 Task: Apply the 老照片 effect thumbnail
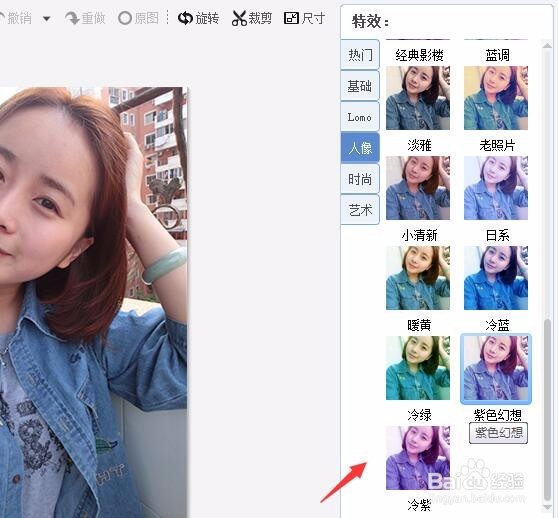point(496,98)
